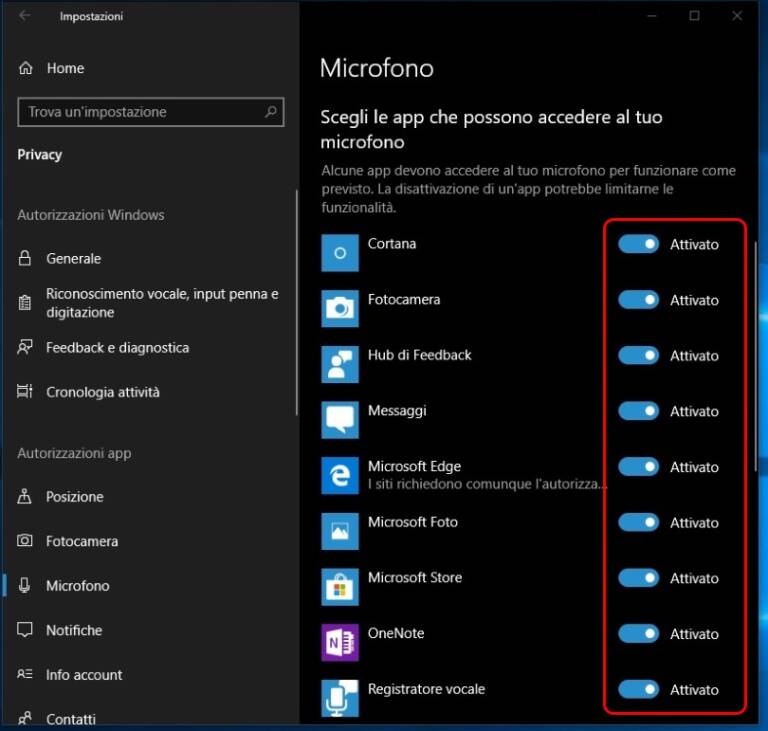Open Feedback e diagnostica section

point(149,347)
